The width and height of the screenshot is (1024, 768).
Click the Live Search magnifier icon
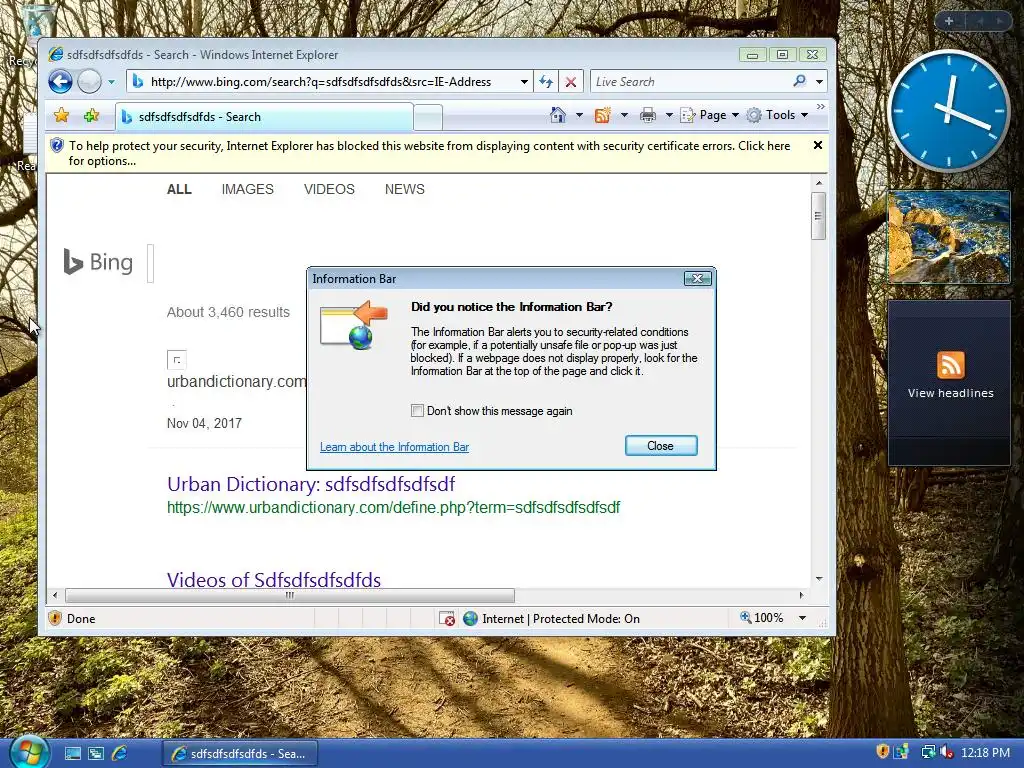coord(799,81)
